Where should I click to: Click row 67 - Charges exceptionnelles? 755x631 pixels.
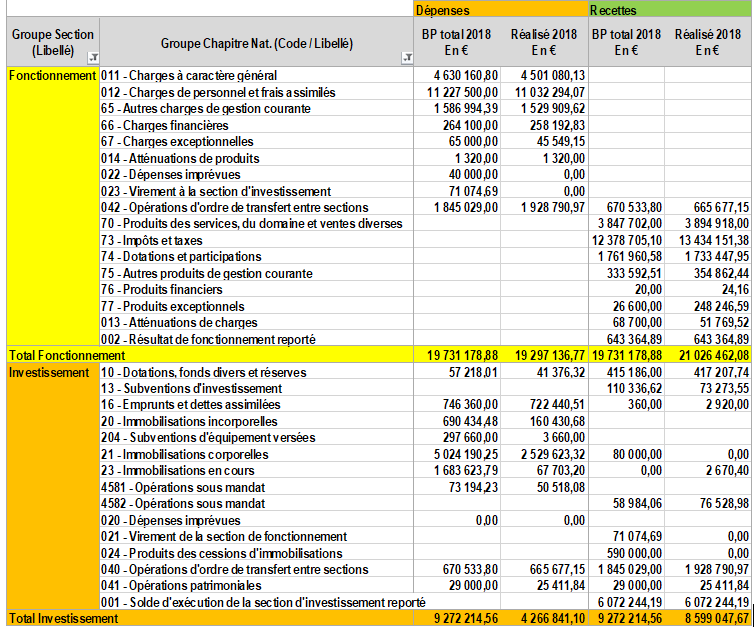pyautogui.click(x=177, y=142)
